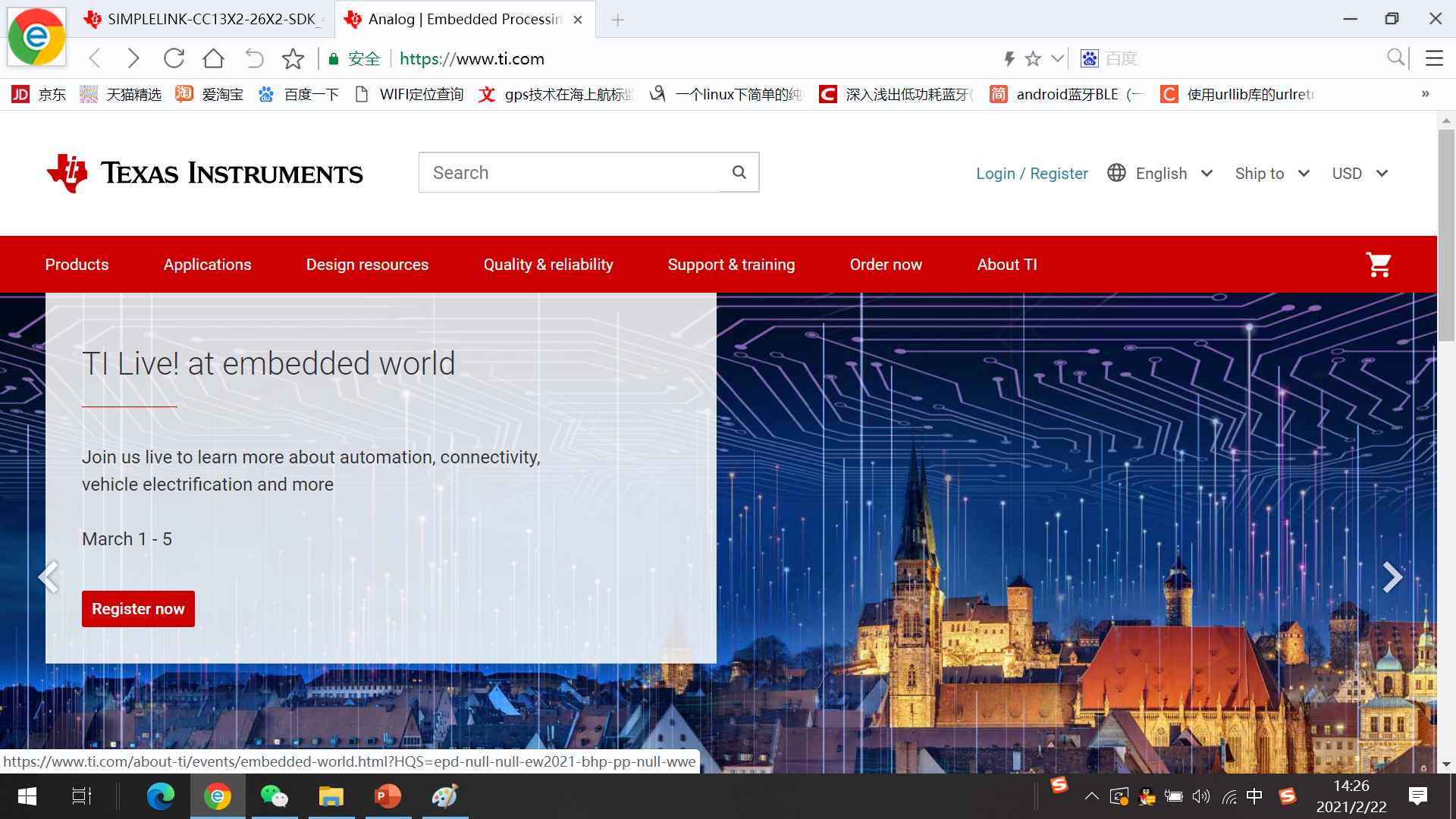Image resolution: width=1456 pixels, height=819 pixels.
Task: Click into the TI Search field
Action: coord(569,173)
